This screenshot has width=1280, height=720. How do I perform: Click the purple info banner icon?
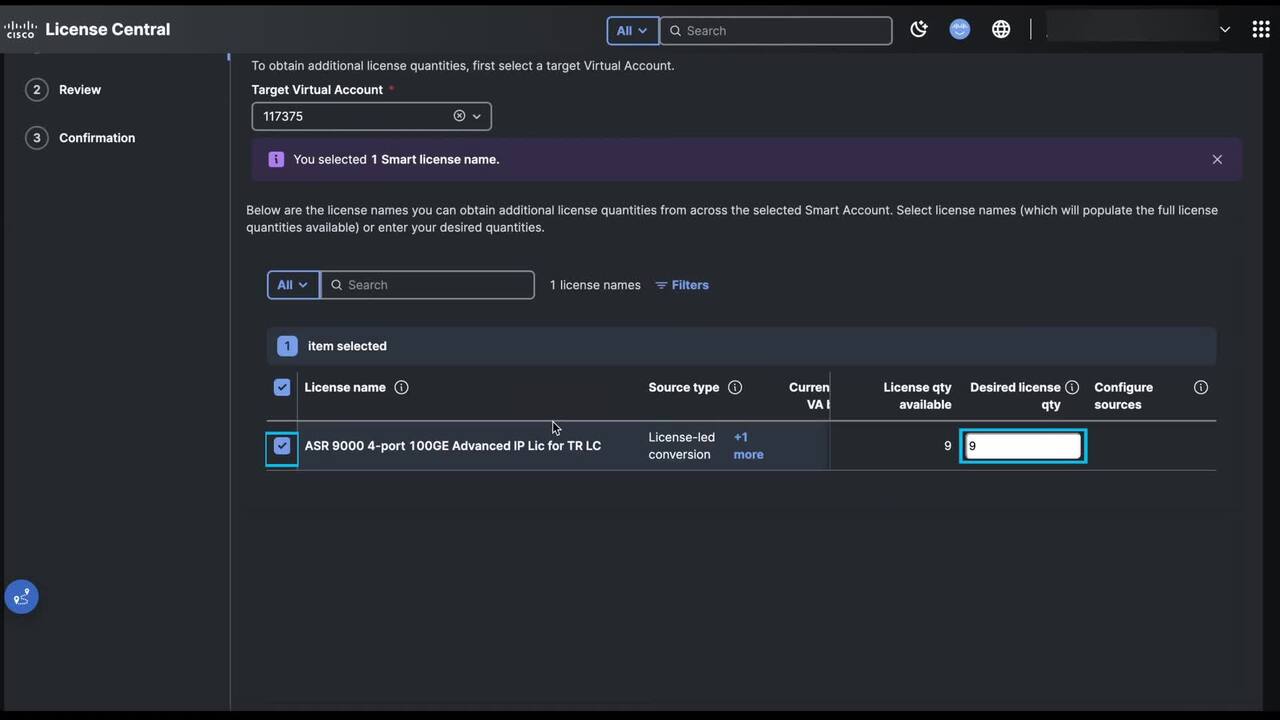[x=276, y=159]
